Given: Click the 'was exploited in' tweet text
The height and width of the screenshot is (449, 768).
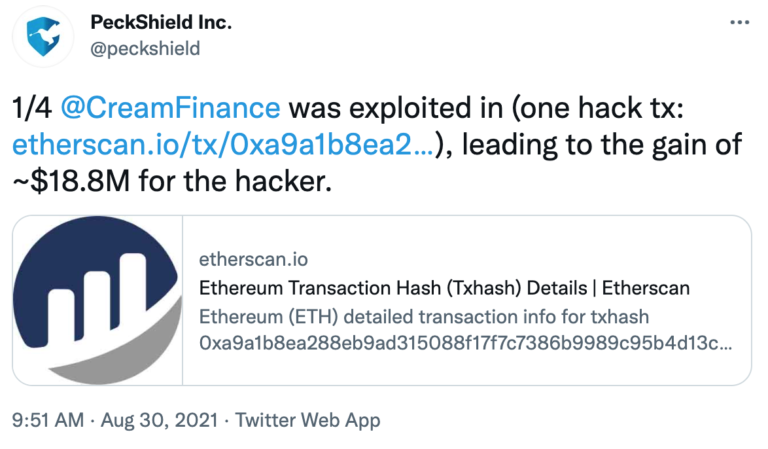Looking at the screenshot, I should 396,108.
